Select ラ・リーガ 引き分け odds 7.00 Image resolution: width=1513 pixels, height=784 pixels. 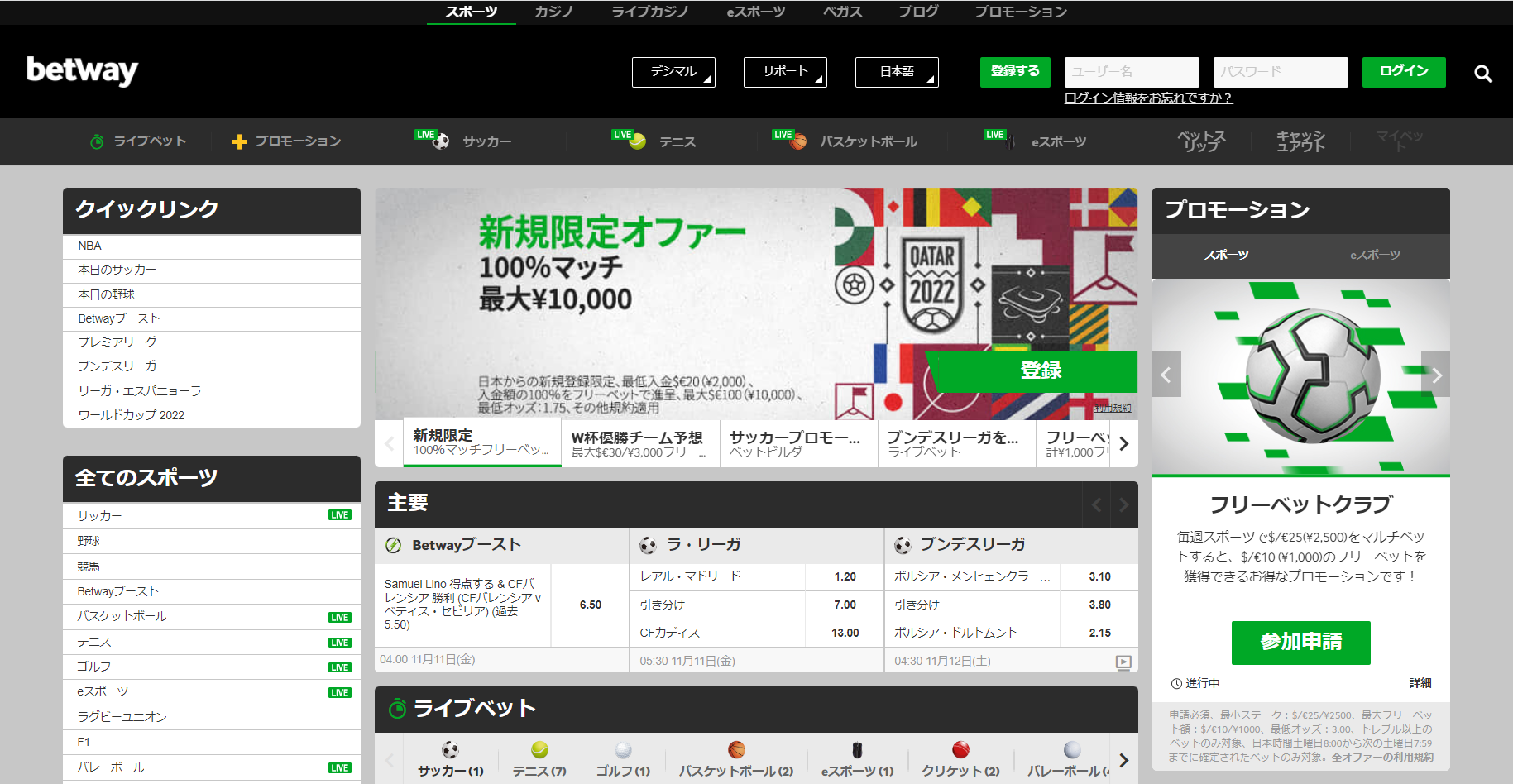click(x=845, y=605)
